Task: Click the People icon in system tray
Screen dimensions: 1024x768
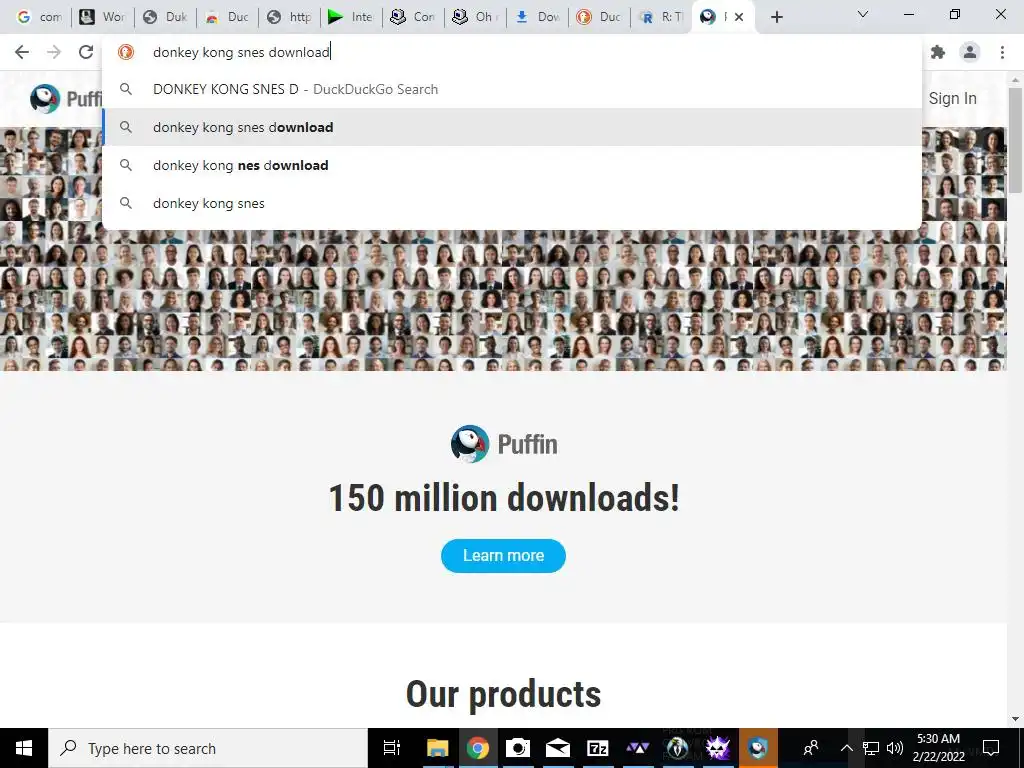Action: point(810,748)
